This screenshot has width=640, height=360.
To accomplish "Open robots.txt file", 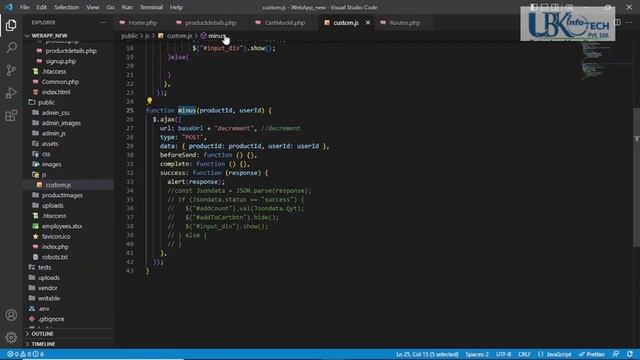I will click(x=55, y=257).
